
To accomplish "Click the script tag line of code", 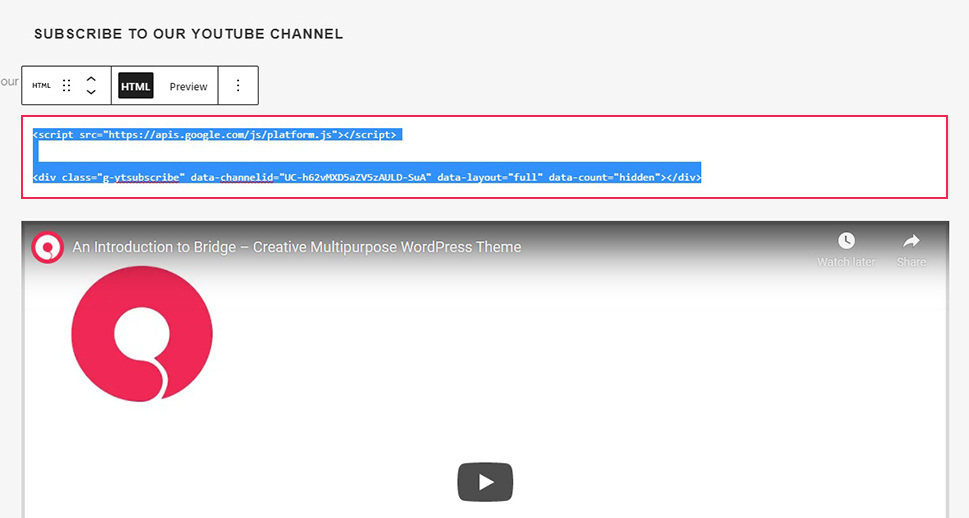I will click(214, 134).
